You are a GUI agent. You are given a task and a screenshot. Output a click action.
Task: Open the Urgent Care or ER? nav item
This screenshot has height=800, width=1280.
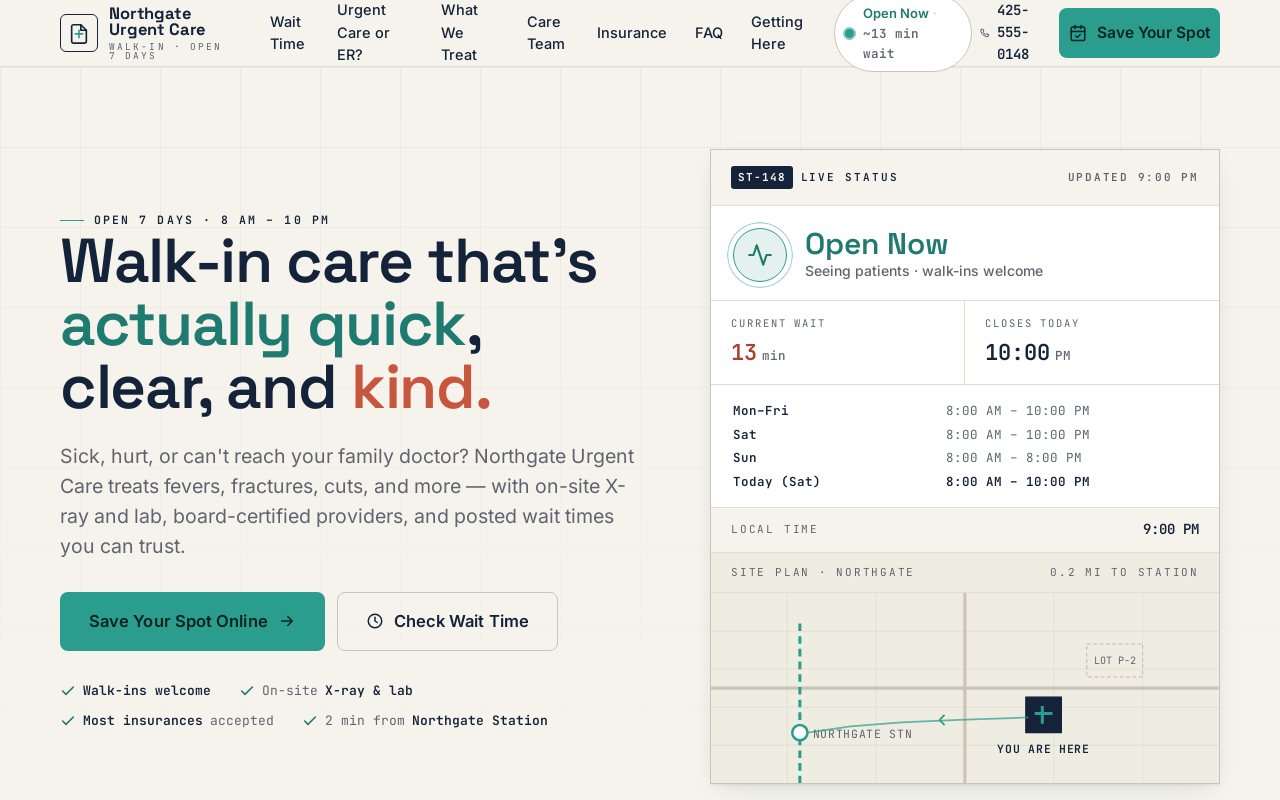coord(363,33)
